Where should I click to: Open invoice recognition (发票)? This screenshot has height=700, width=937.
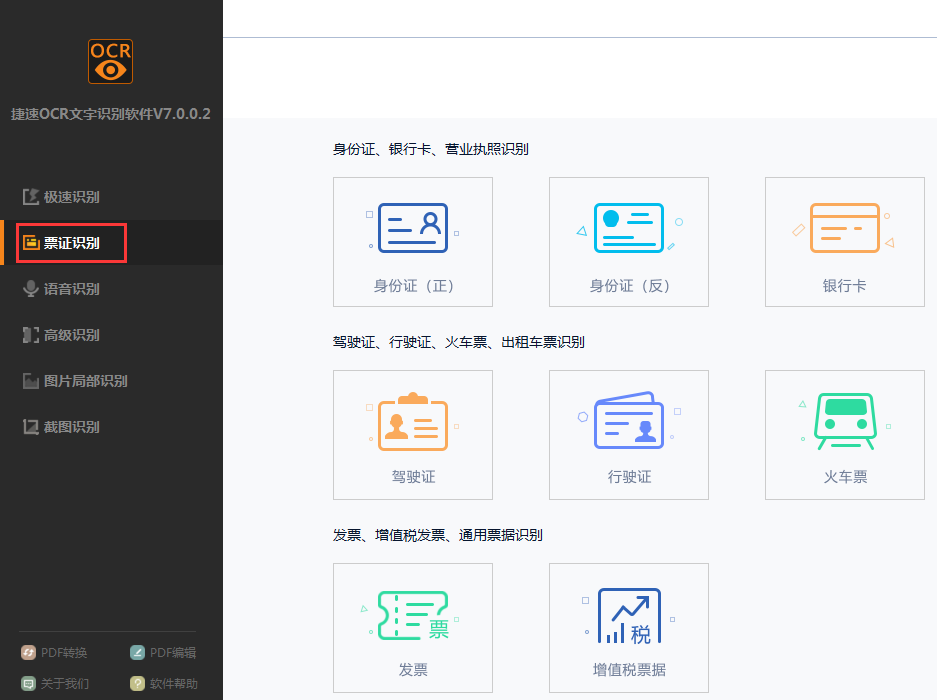coord(412,627)
